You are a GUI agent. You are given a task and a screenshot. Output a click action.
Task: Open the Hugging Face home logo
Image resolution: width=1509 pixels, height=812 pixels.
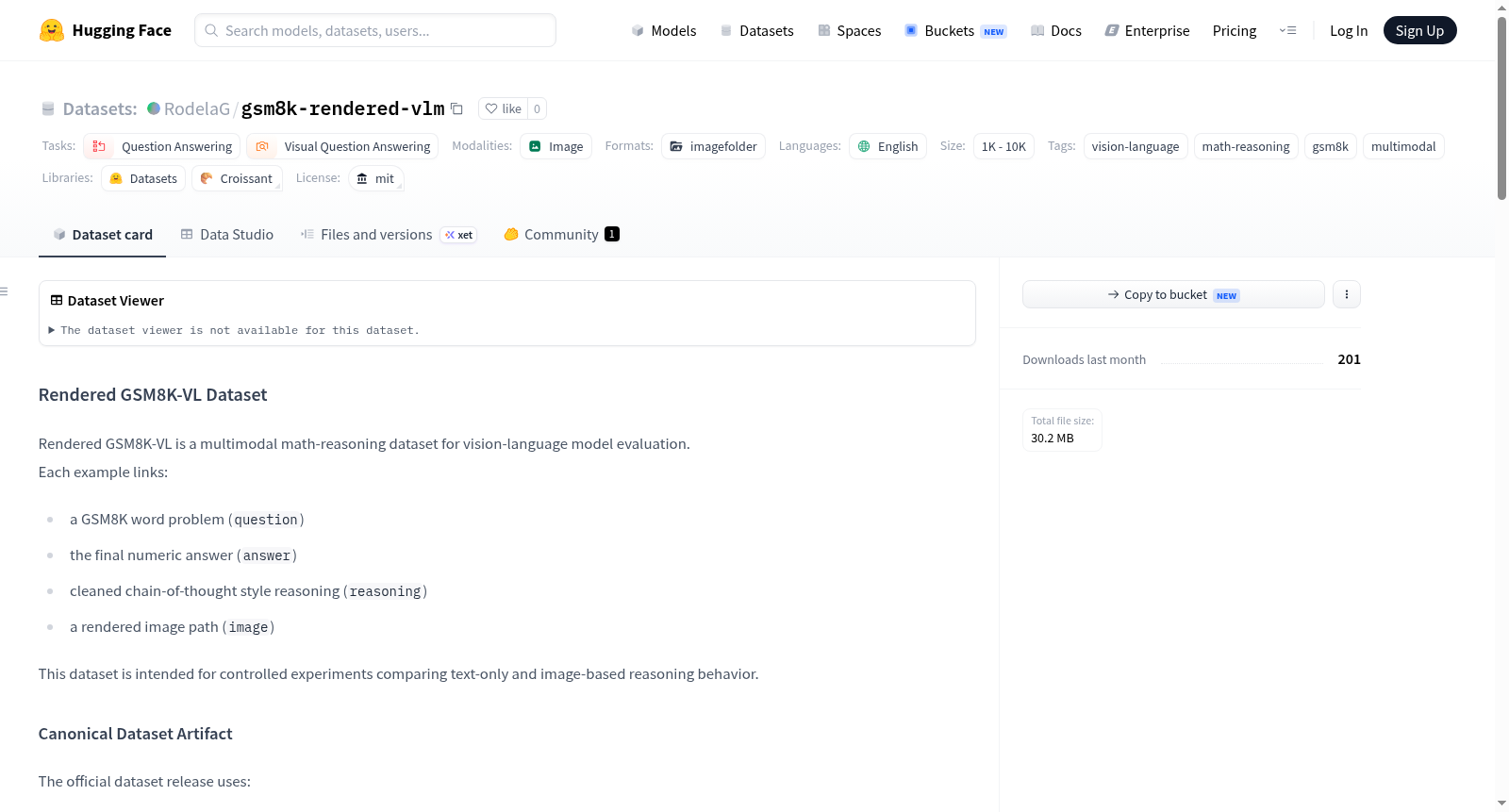point(106,30)
